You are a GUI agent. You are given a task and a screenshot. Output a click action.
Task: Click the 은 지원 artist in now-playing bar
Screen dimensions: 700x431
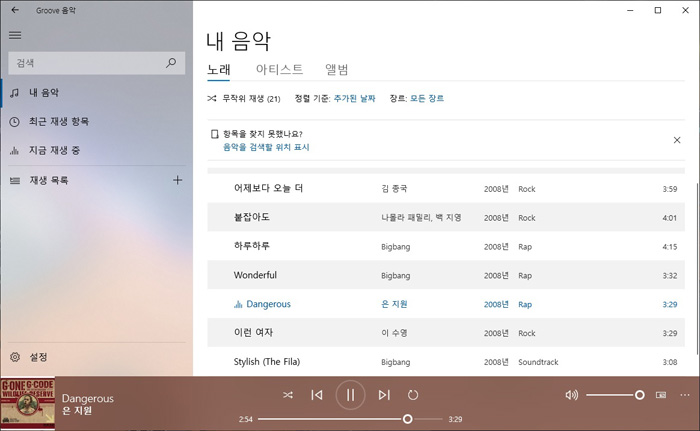click(x=77, y=410)
